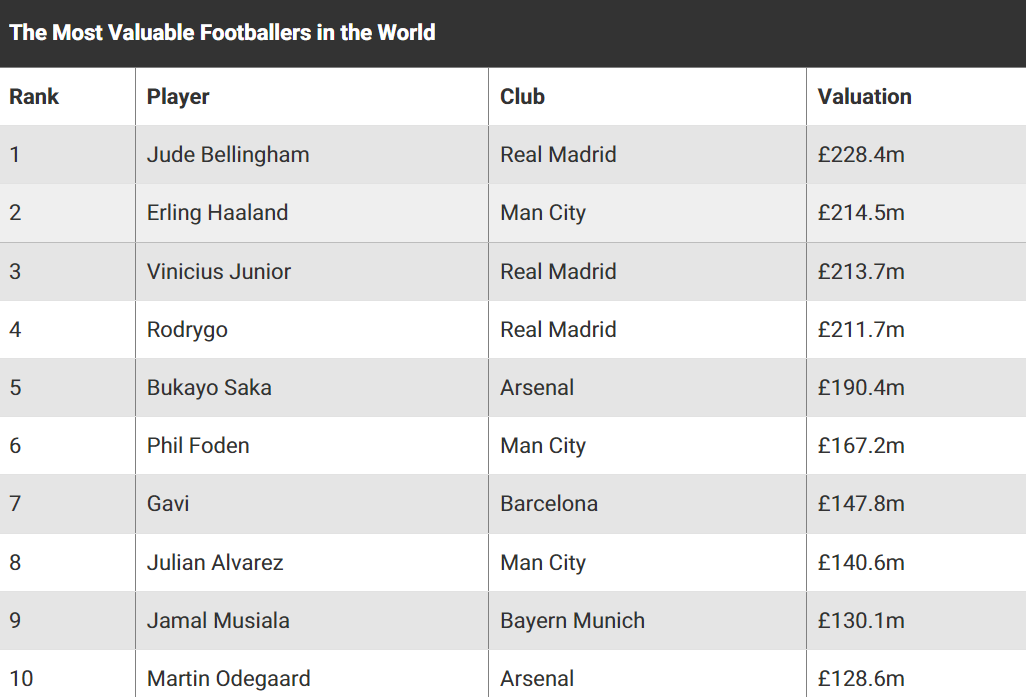
Task: Click on Vinicius Junior's name
Action: pos(219,271)
